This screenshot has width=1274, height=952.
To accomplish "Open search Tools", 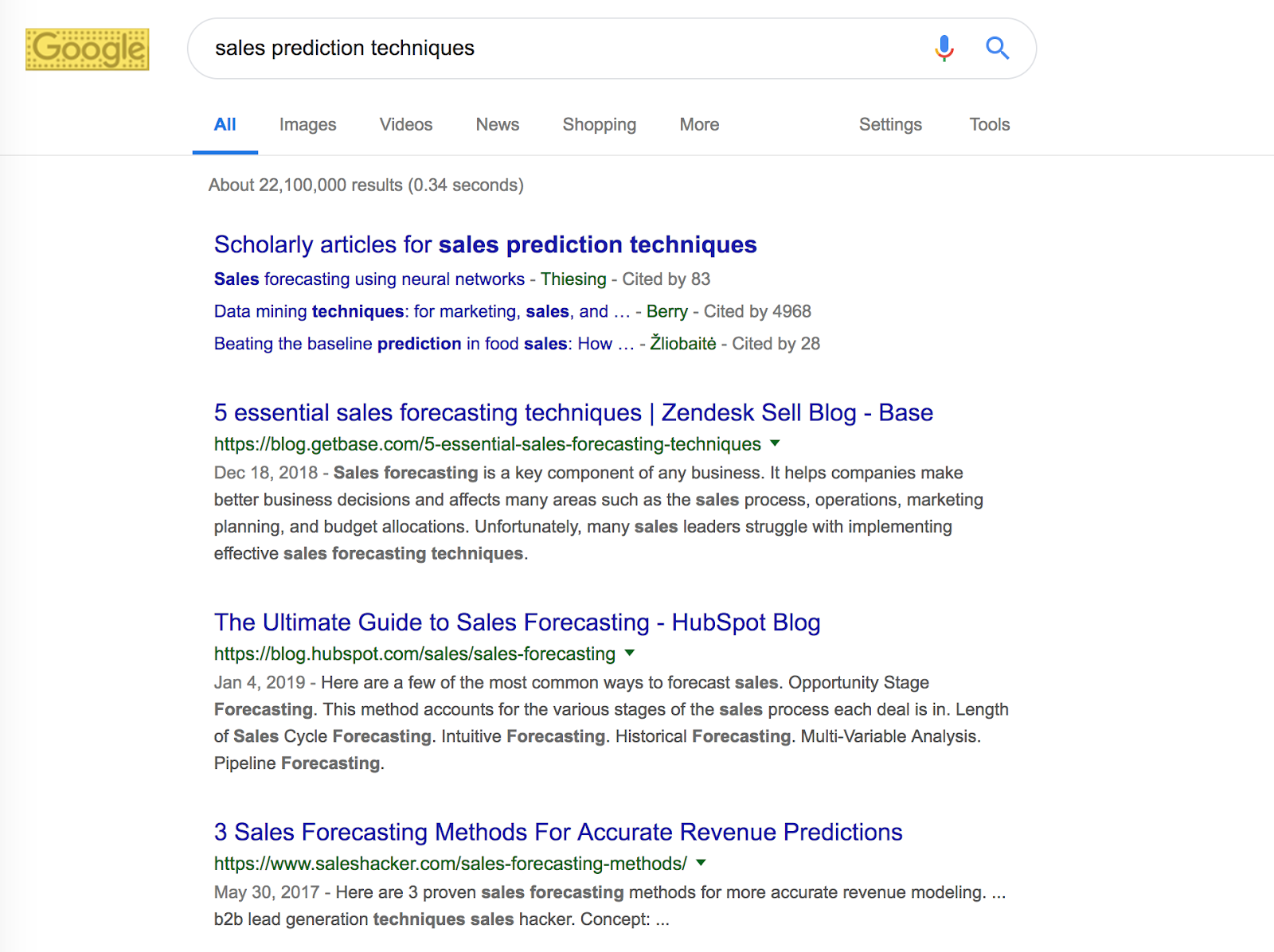I will coord(990,124).
